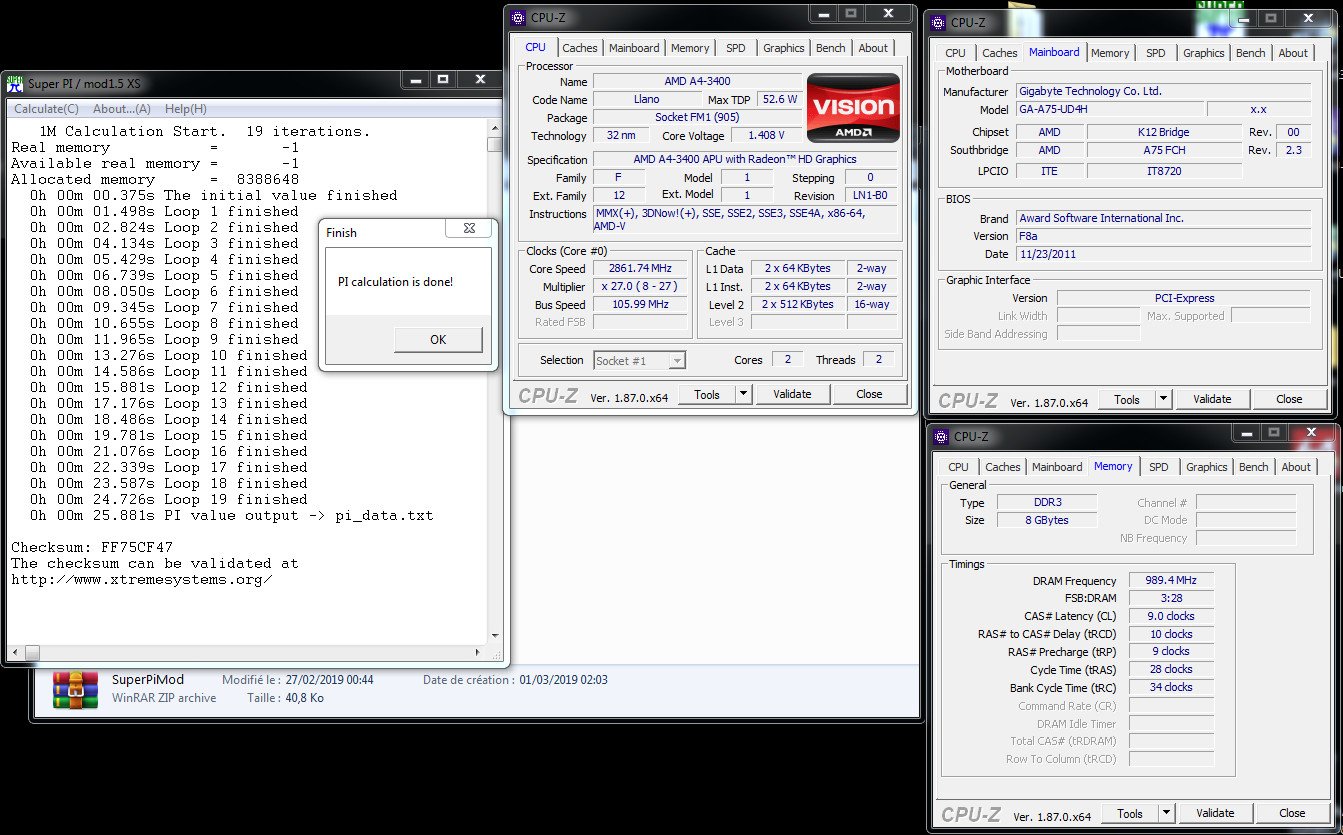The height and width of the screenshot is (835, 1343).
Task: Click the AMD Vision logo in CPU-Z
Action: pos(853,108)
